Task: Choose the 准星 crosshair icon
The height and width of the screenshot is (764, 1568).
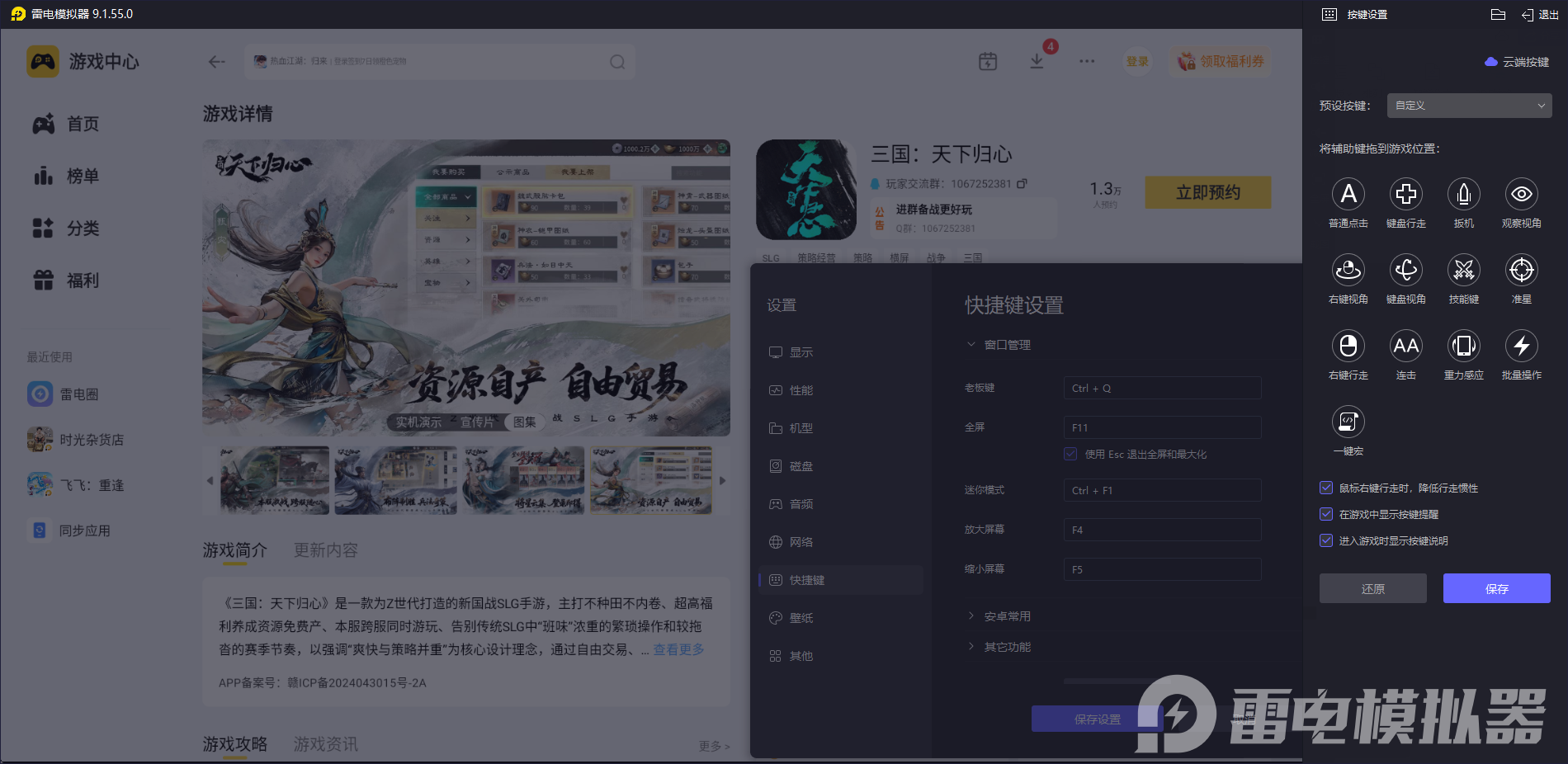Action: coord(1521,271)
